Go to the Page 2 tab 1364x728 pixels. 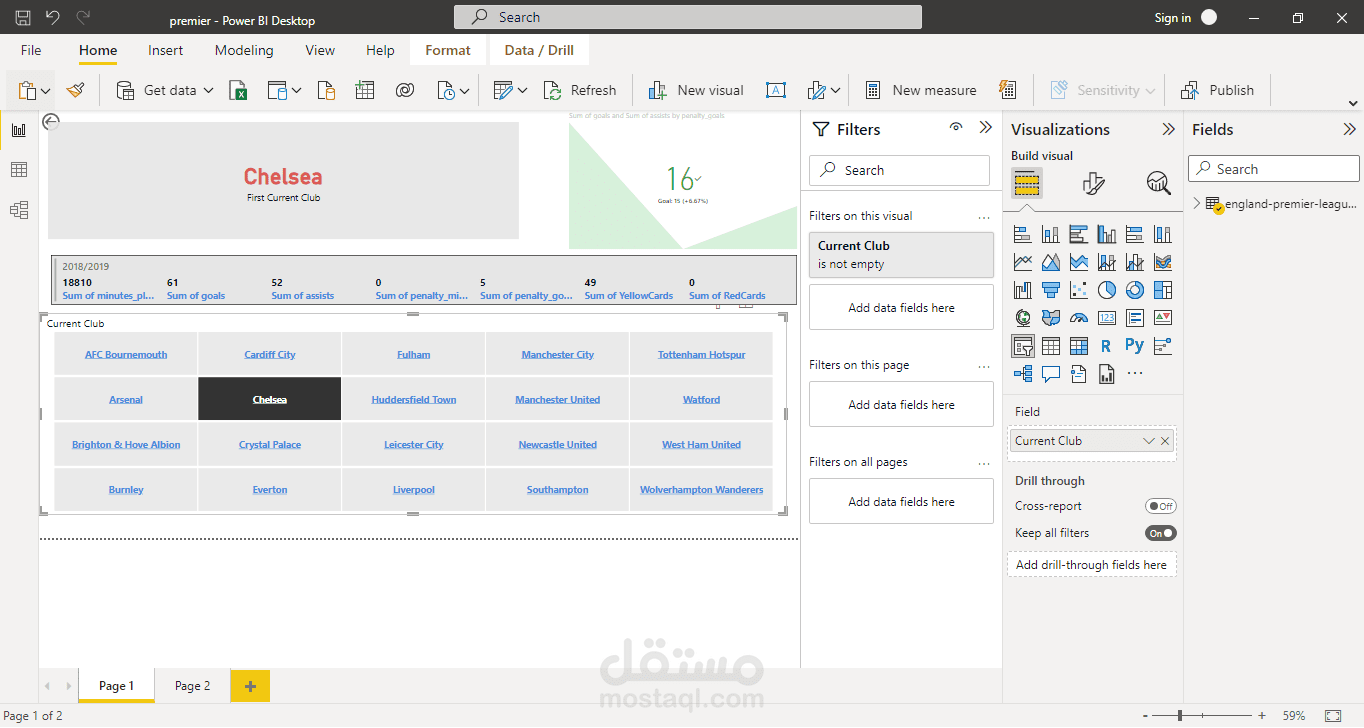193,686
